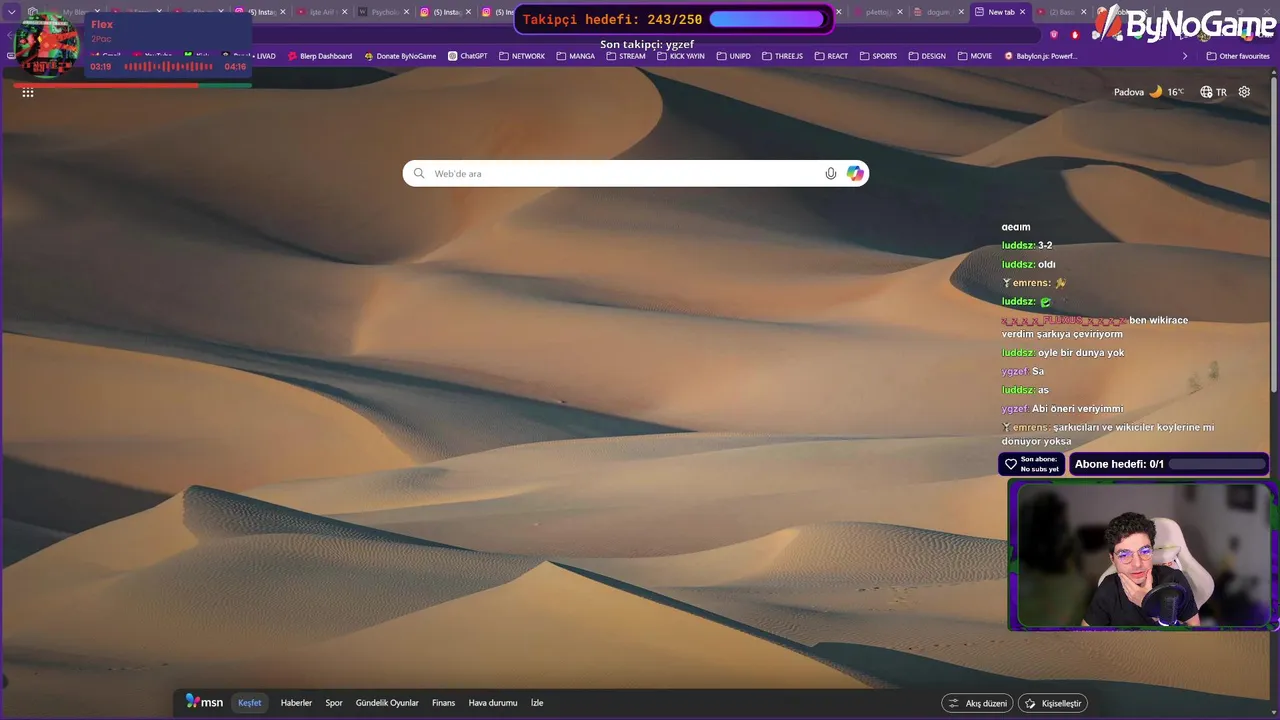Click the Son abone heart widget

pos(1031,464)
